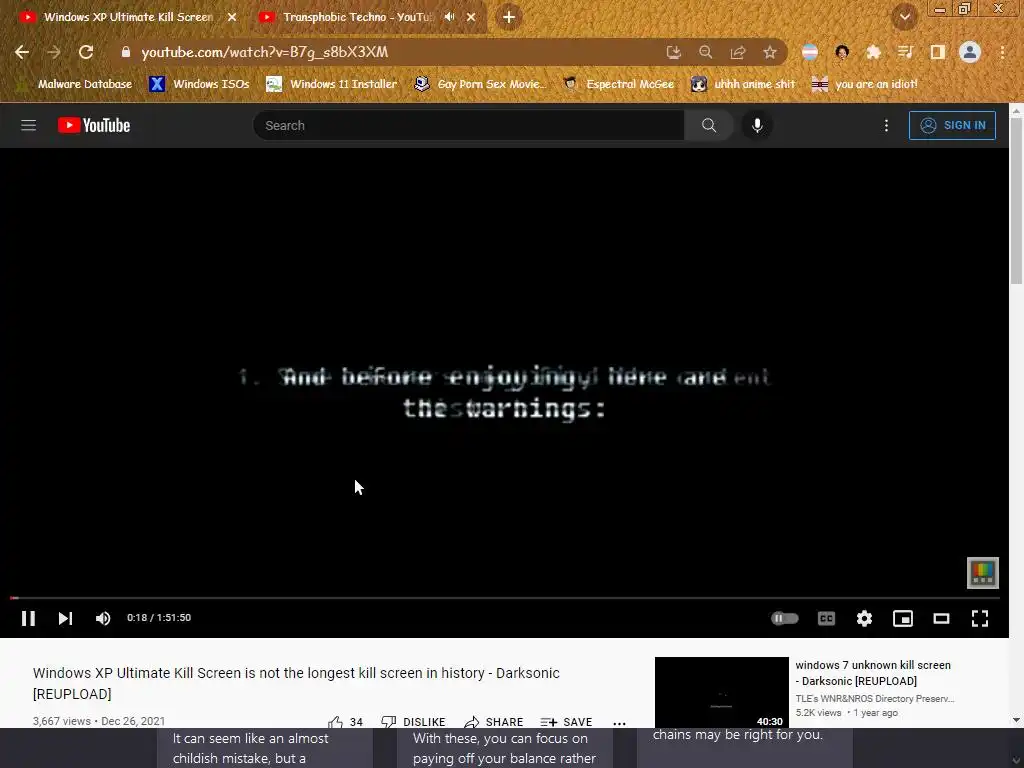Open the Chrome profile avatar
Image resolution: width=1024 pixels, height=768 pixels.
pos(970,52)
